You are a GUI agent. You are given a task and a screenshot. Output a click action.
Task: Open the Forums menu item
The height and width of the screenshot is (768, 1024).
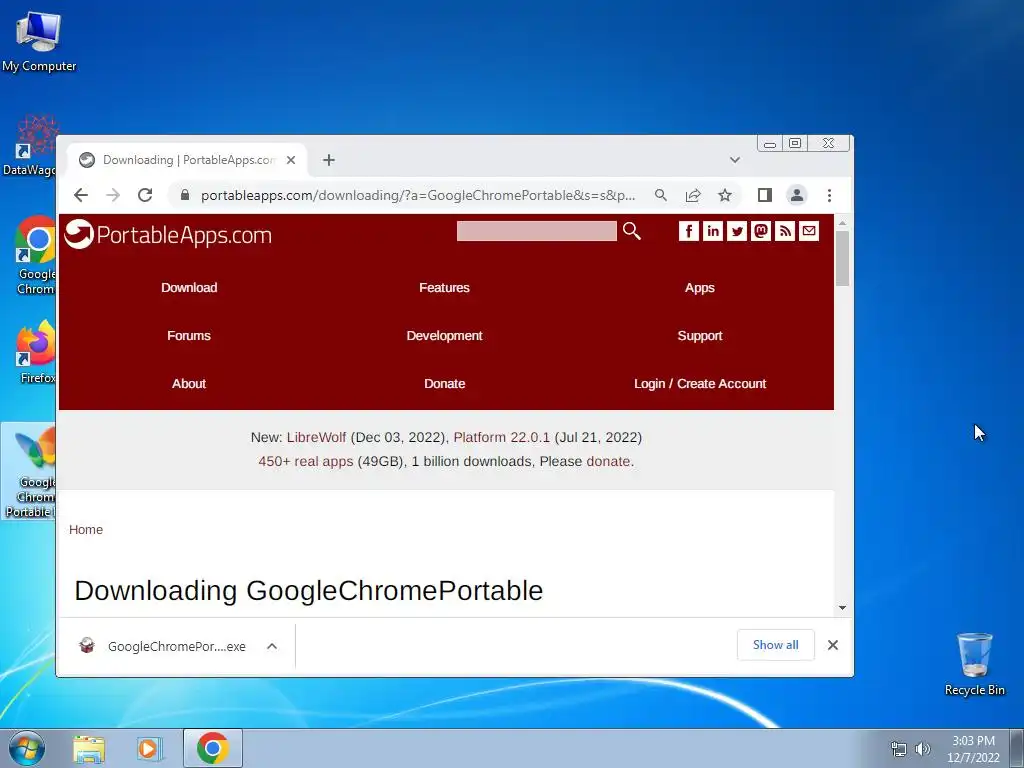(x=189, y=336)
